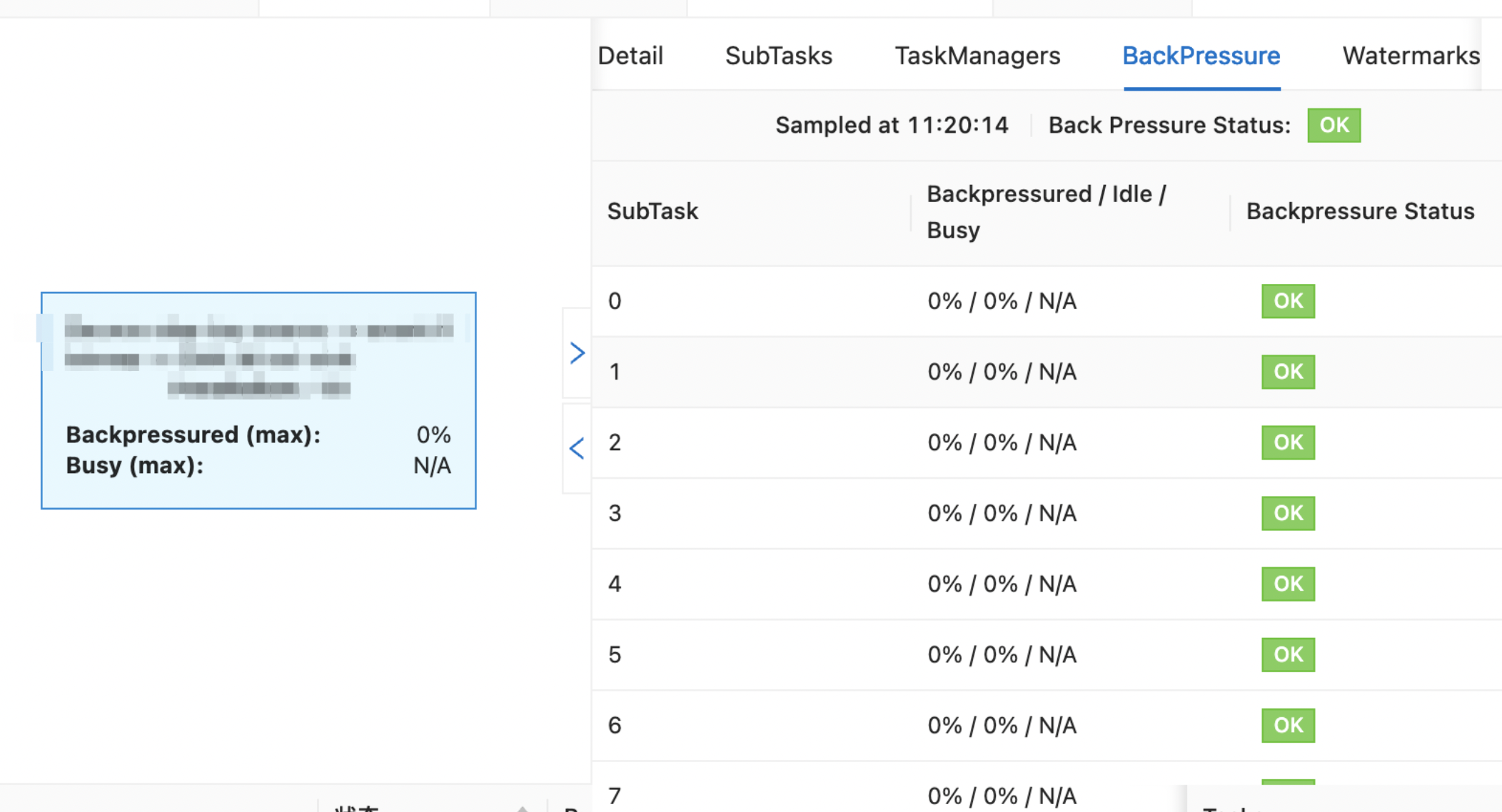Open the SubTasks tab
The width and height of the screenshot is (1502, 812).
(x=778, y=56)
